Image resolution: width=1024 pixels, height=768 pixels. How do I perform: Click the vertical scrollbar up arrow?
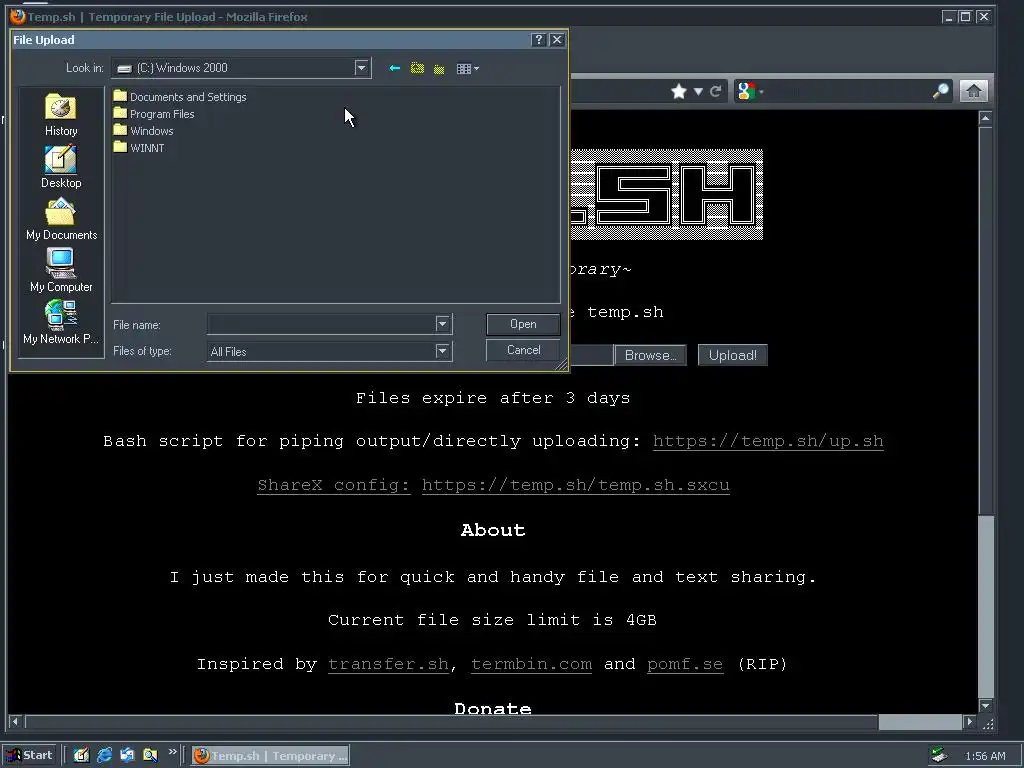[986, 118]
